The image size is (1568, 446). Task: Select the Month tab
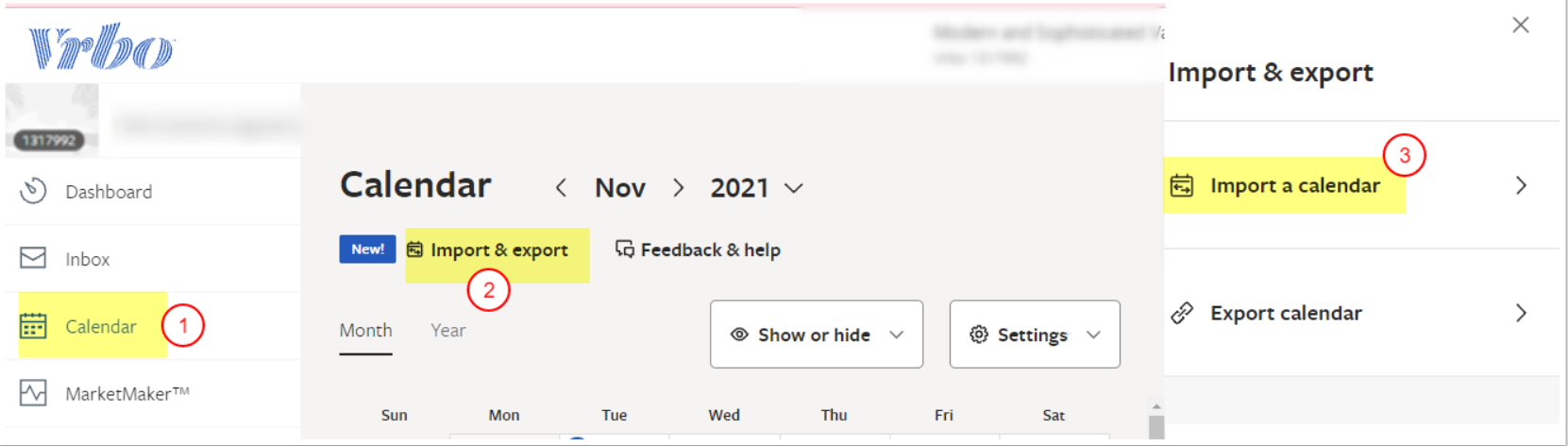click(365, 331)
